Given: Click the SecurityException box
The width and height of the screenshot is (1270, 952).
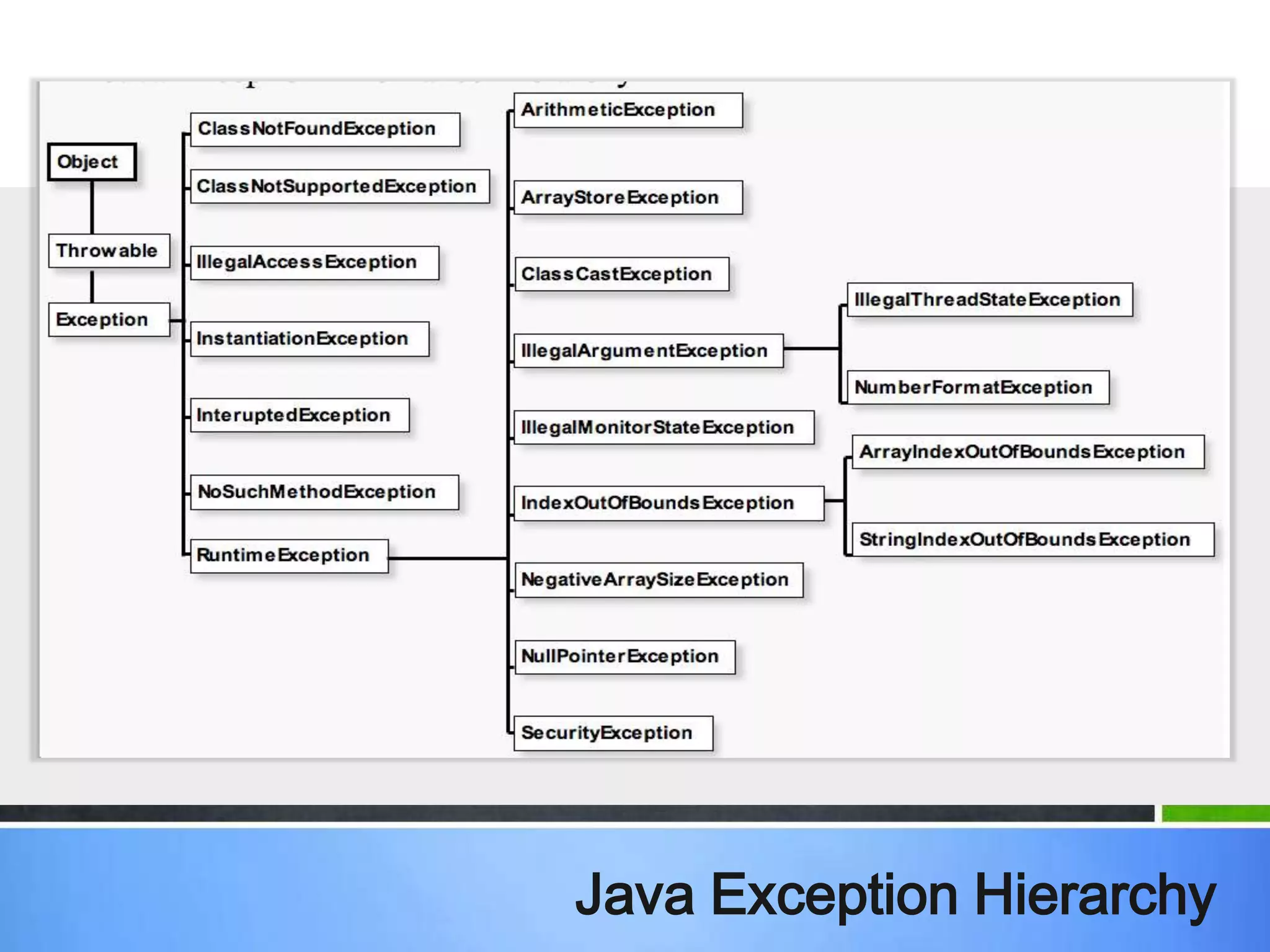Looking at the screenshot, I should click(x=613, y=733).
